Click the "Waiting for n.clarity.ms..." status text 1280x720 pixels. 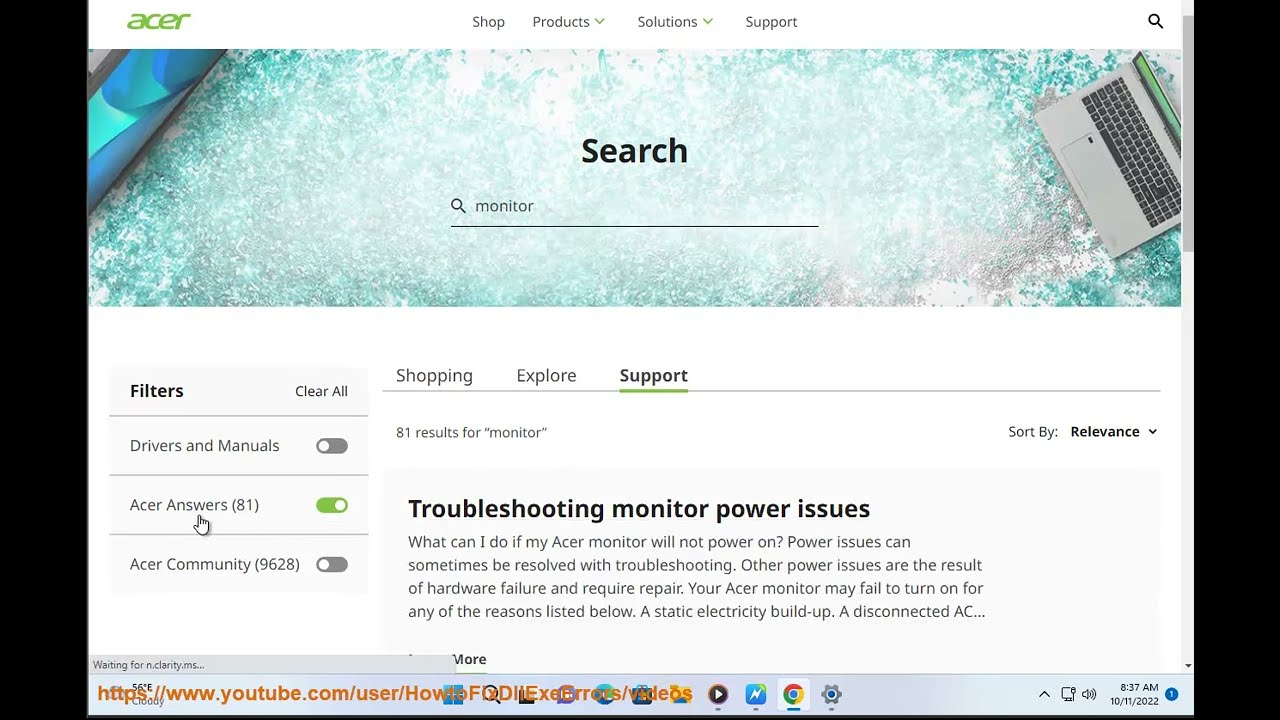point(148,665)
